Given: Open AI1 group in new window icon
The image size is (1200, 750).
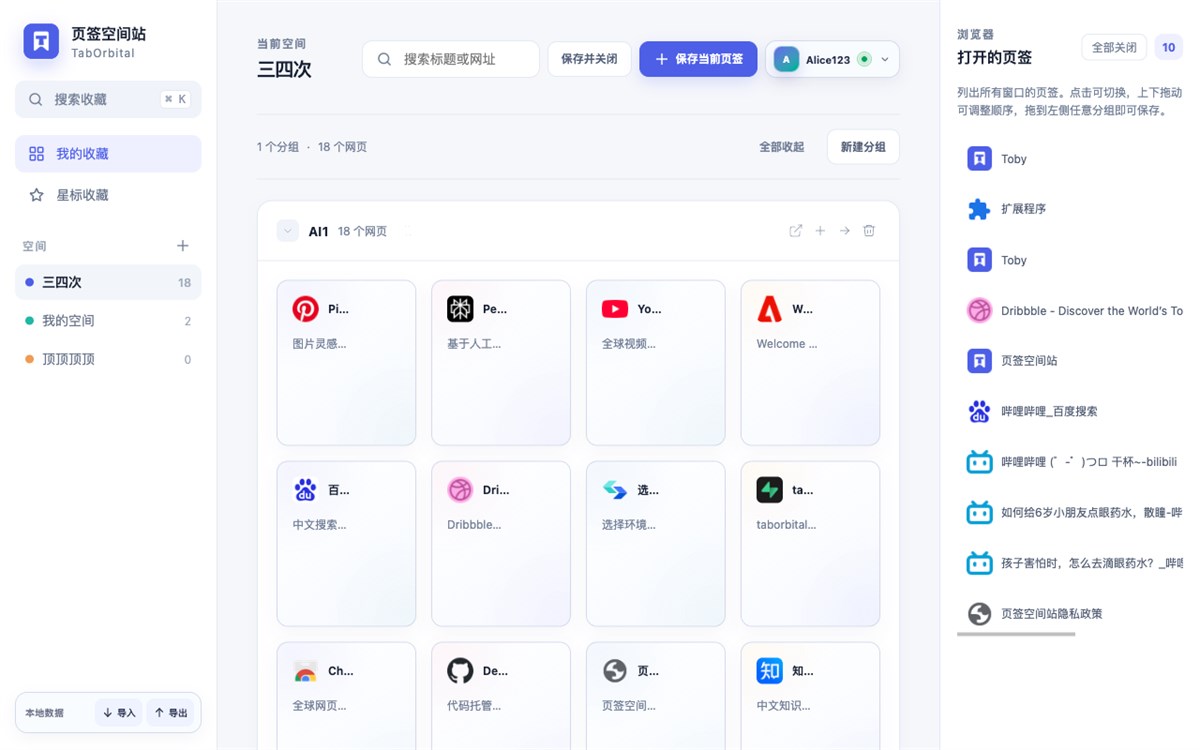Looking at the screenshot, I should [x=796, y=231].
